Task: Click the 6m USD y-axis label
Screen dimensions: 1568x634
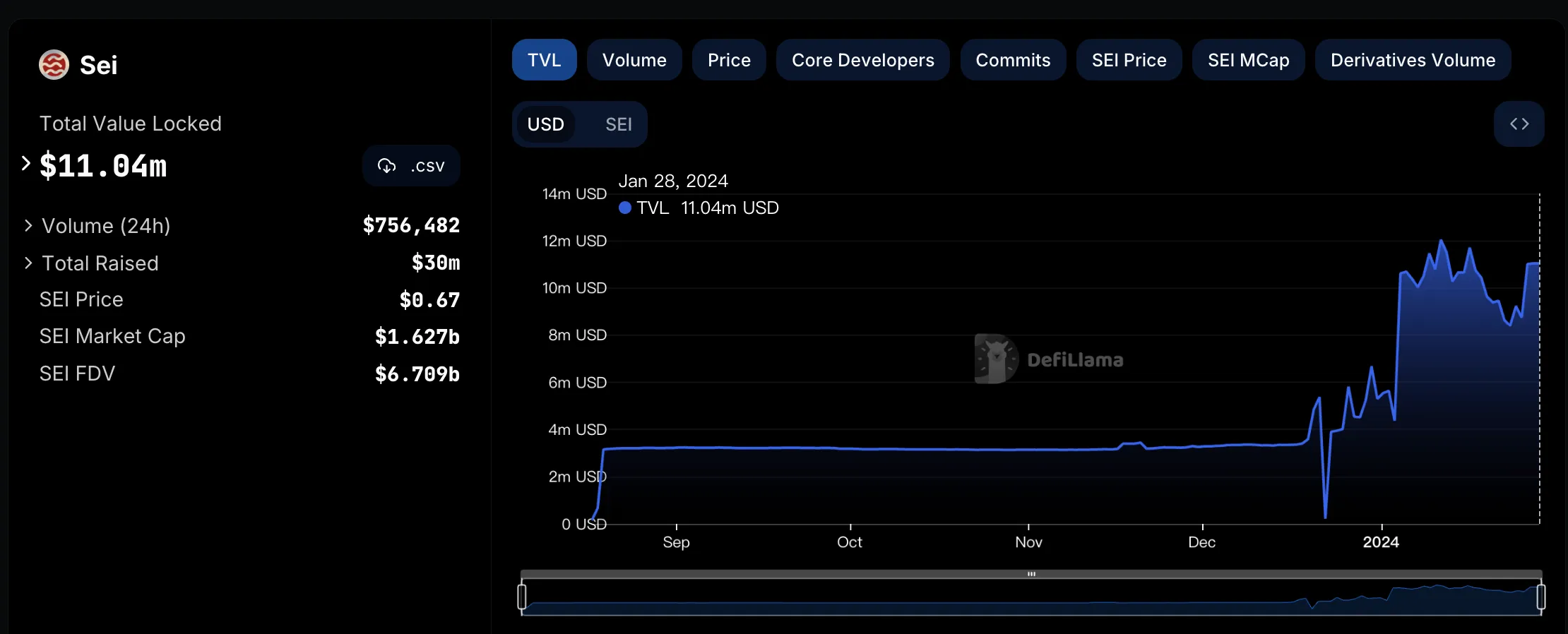Action: click(578, 383)
